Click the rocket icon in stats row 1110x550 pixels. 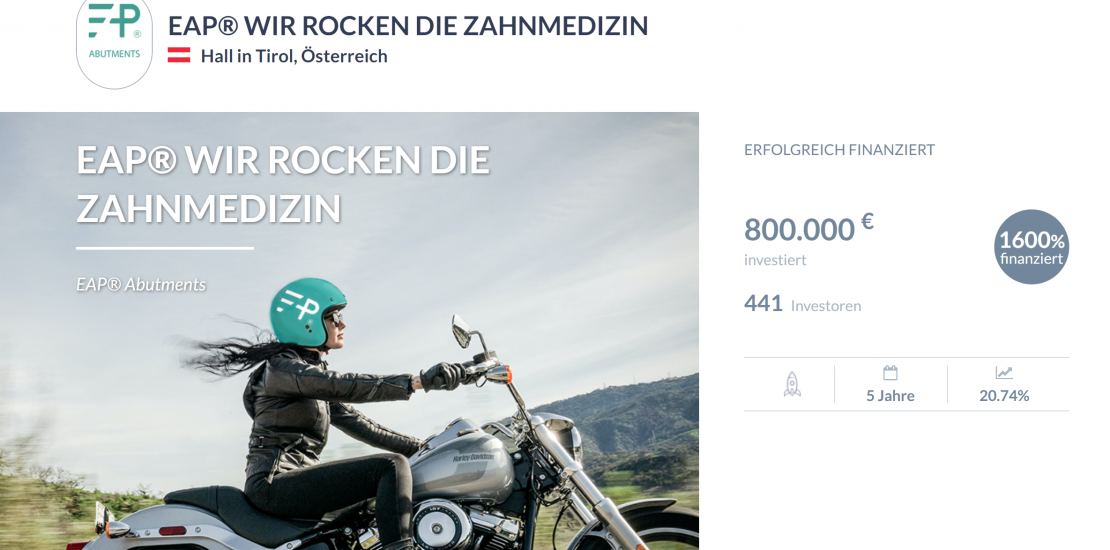(792, 384)
